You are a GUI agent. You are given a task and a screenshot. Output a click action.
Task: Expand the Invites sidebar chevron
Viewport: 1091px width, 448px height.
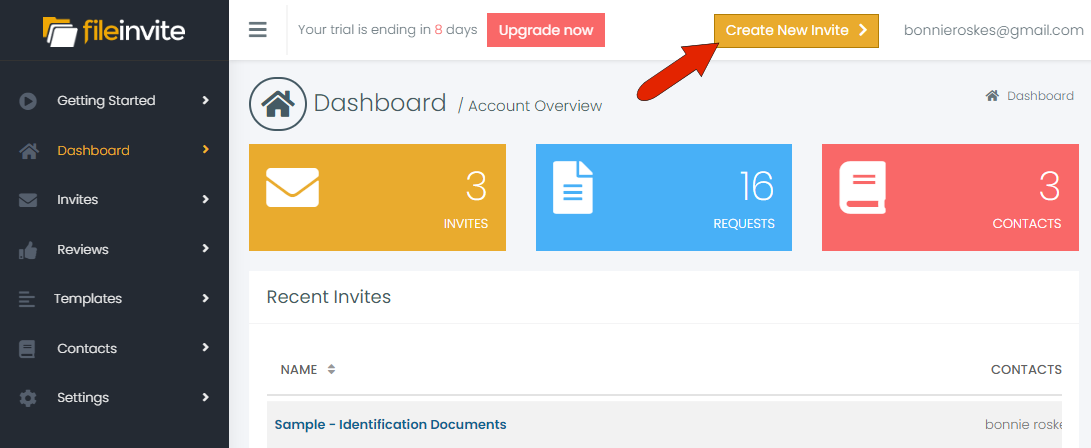coord(205,199)
